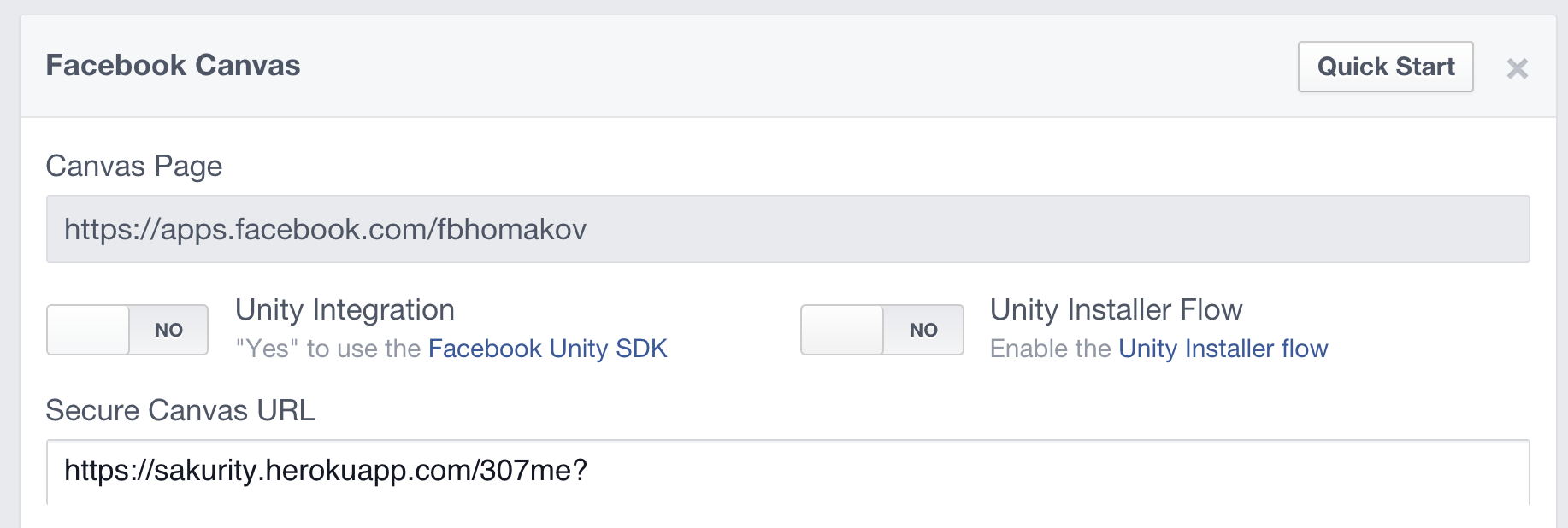Click the Secure Canvas URL label
This screenshot has height=528, width=1568.
tap(180, 410)
